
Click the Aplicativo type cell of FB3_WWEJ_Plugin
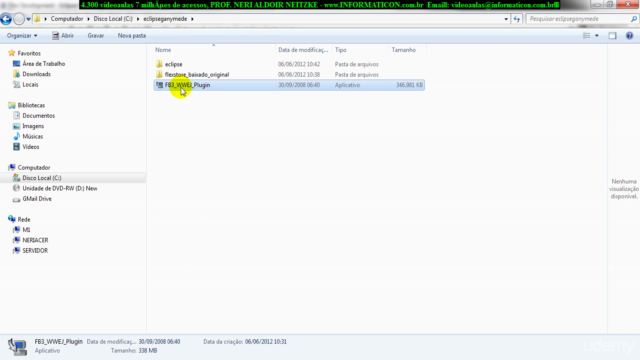click(x=347, y=85)
